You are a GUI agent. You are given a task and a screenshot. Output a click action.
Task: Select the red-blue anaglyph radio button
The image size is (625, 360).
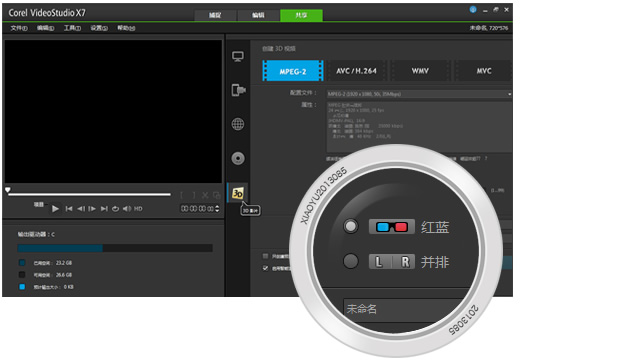[351, 226]
